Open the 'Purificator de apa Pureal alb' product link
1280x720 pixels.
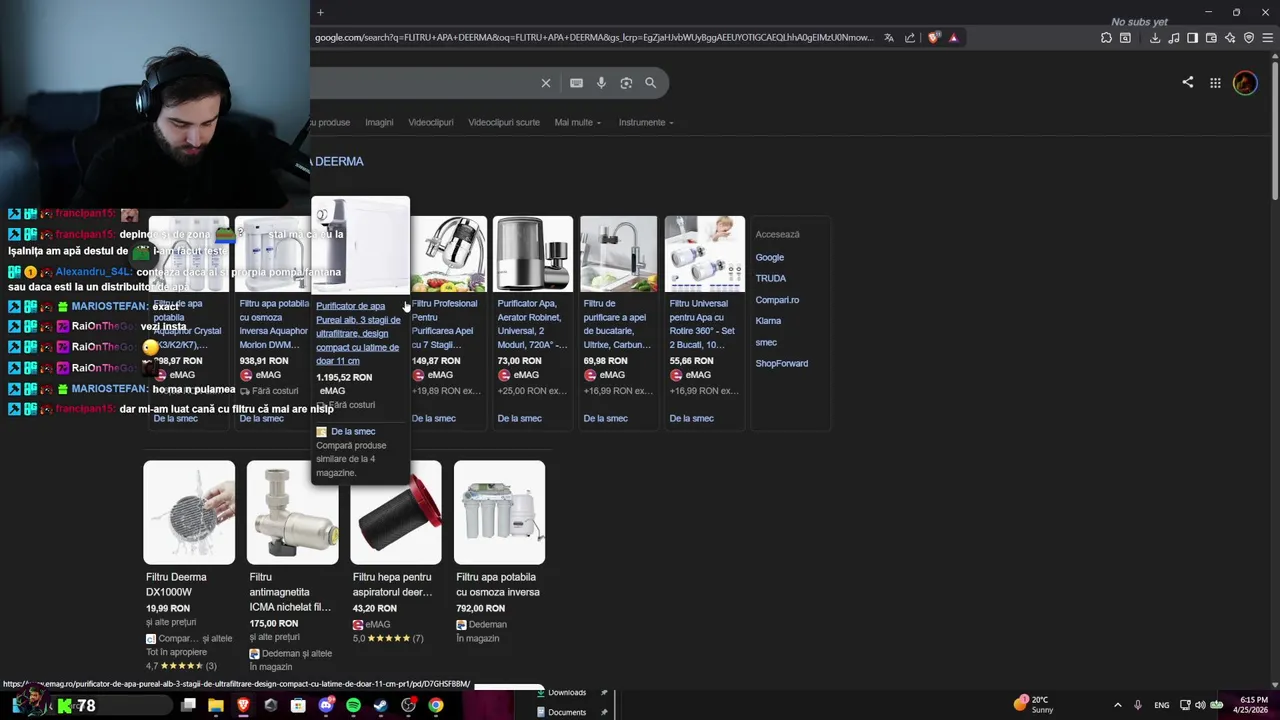coord(358,333)
